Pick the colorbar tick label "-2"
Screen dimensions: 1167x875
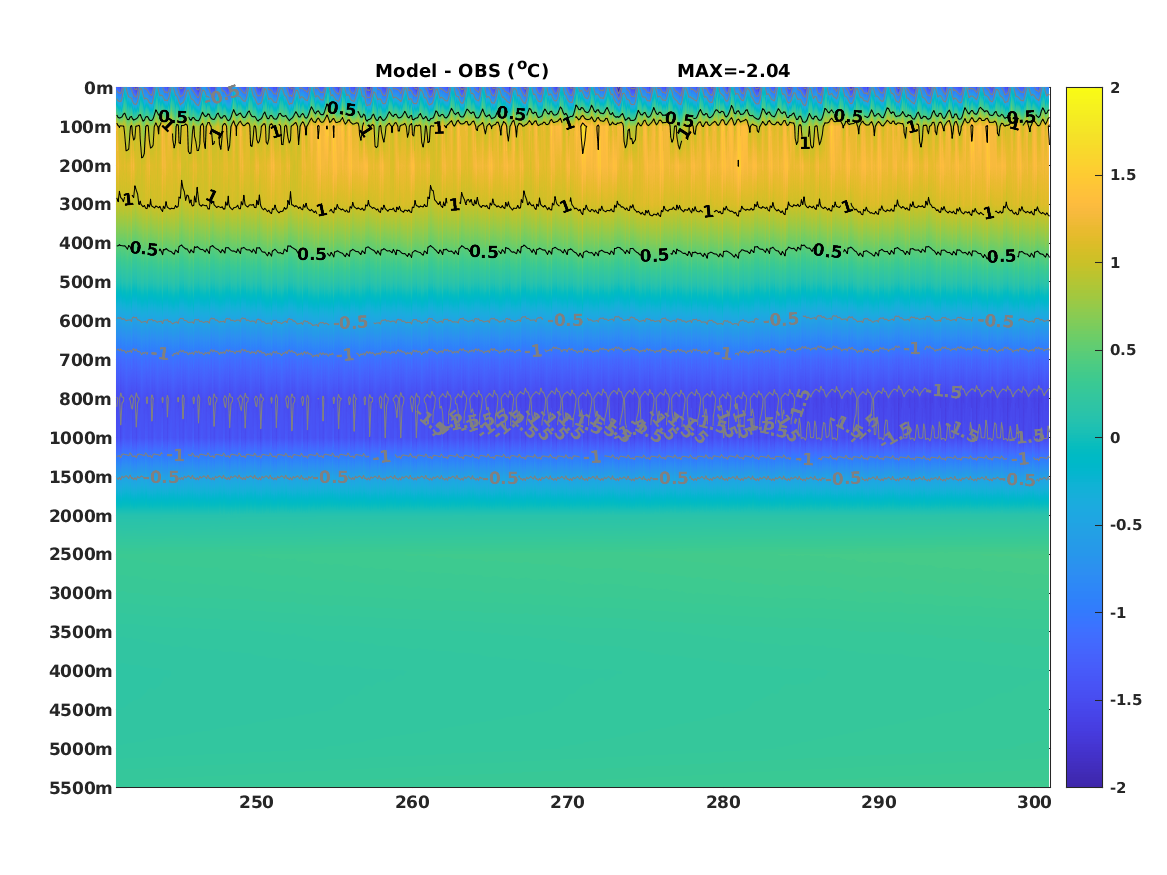[1118, 787]
